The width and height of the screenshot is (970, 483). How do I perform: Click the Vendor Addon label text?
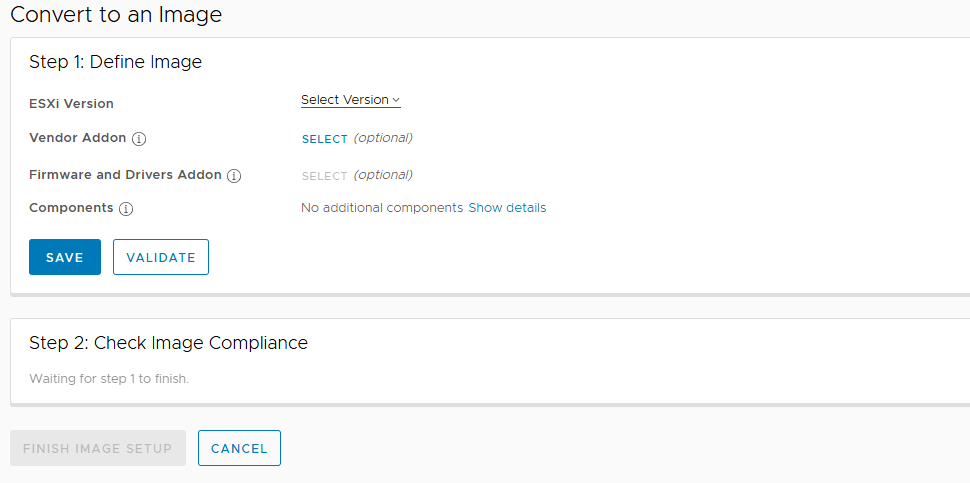tap(78, 138)
